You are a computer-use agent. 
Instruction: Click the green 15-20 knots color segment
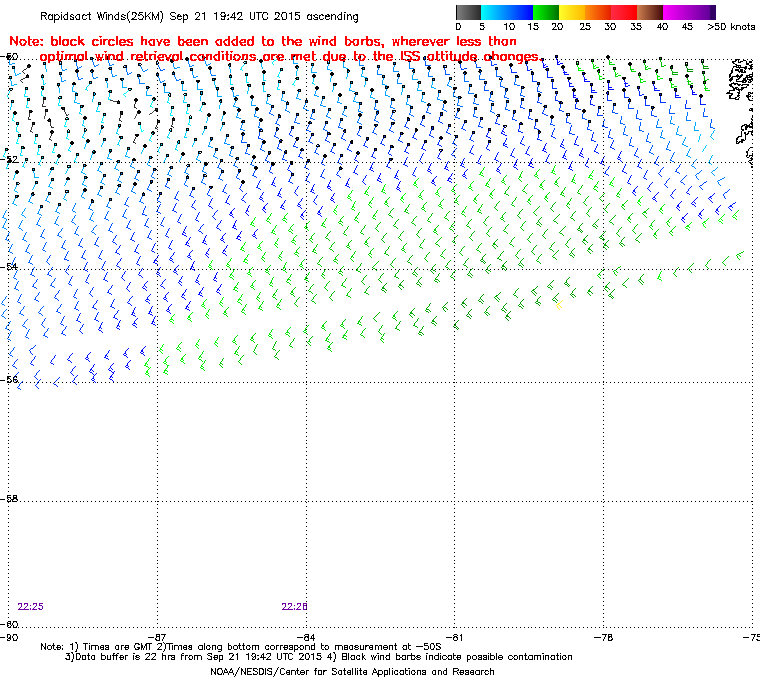coord(546,12)
